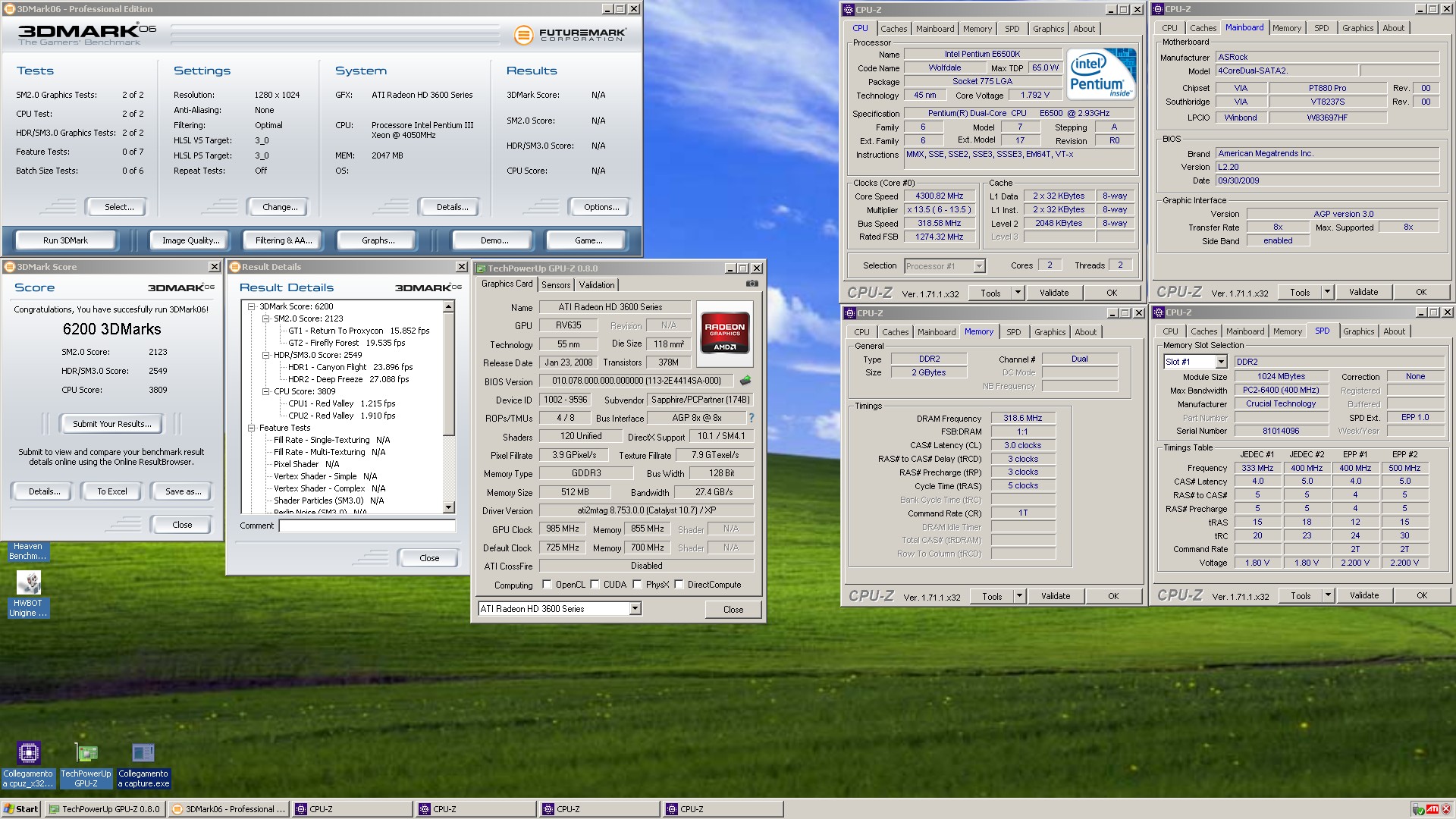Select the HWBOT Unigine desktop icon

[x=28, y=594]
